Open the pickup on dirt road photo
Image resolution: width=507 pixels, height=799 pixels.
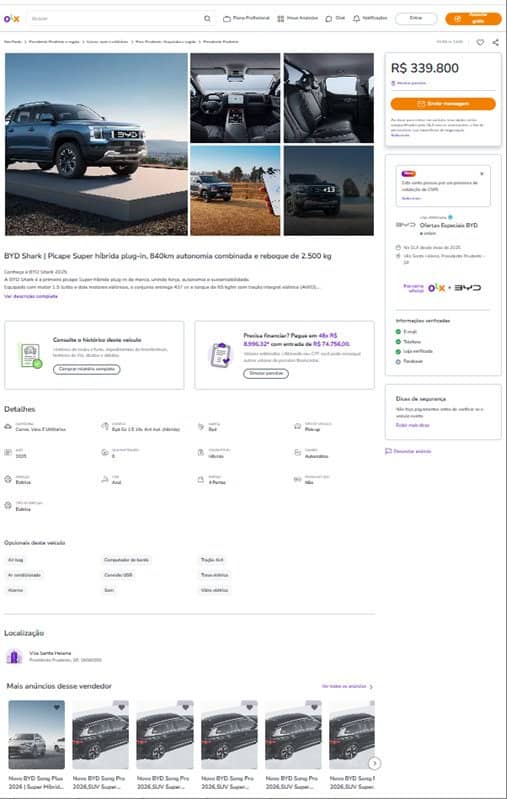pyautogui.click(x=235, y=191)
